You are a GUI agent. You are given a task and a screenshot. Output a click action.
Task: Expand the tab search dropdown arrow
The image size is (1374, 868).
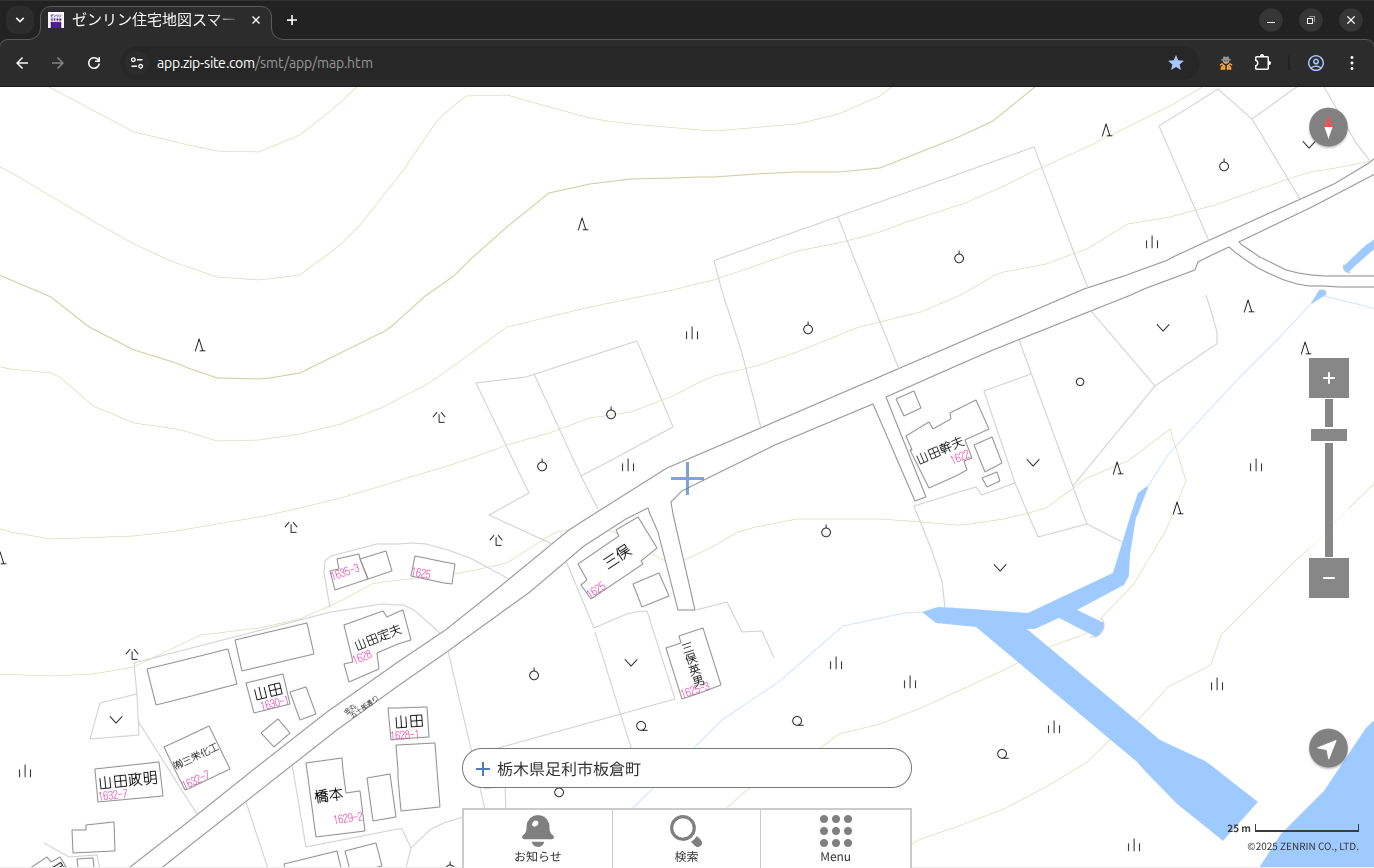[x=19, y=20]
